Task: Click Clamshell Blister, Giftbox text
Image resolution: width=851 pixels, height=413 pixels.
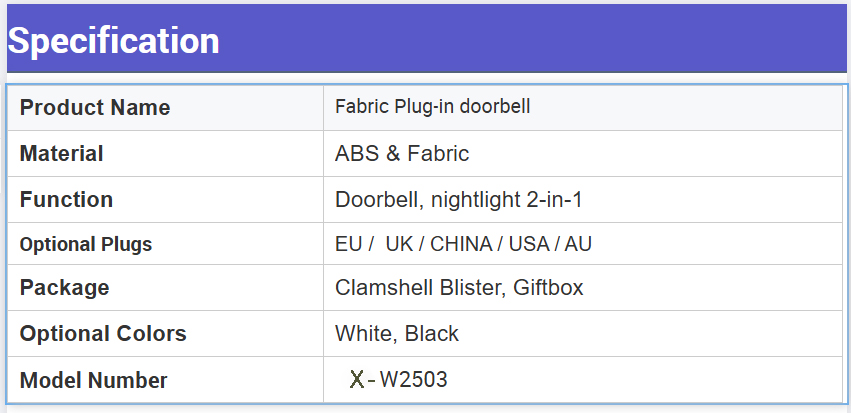Action: tap(459, 288)
